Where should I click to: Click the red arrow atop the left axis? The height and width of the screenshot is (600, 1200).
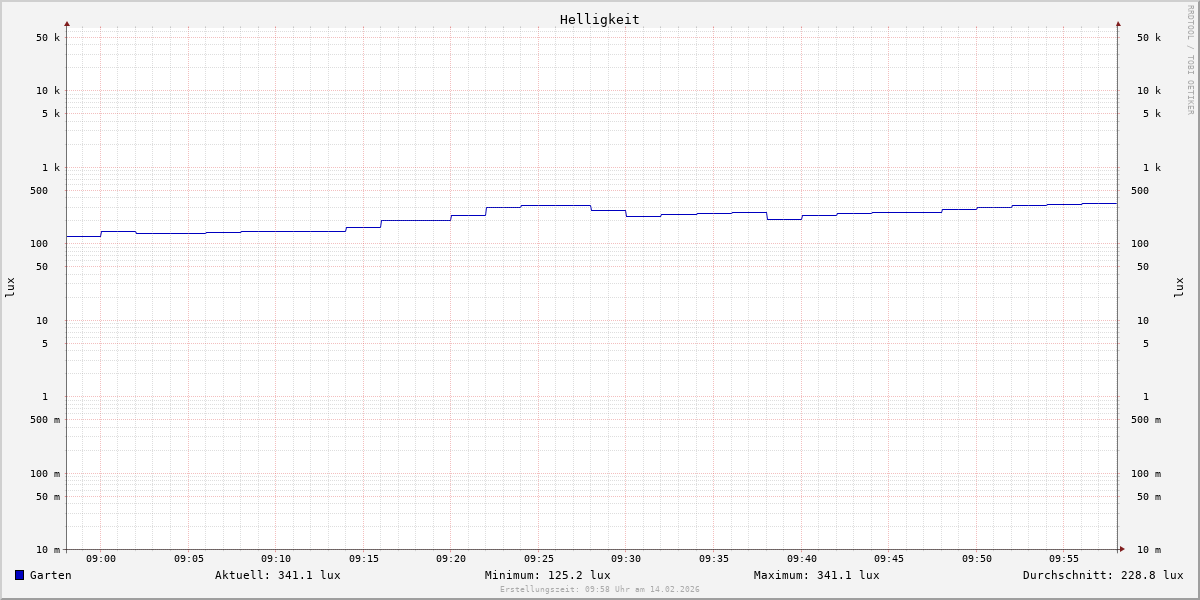pos(67,23)
